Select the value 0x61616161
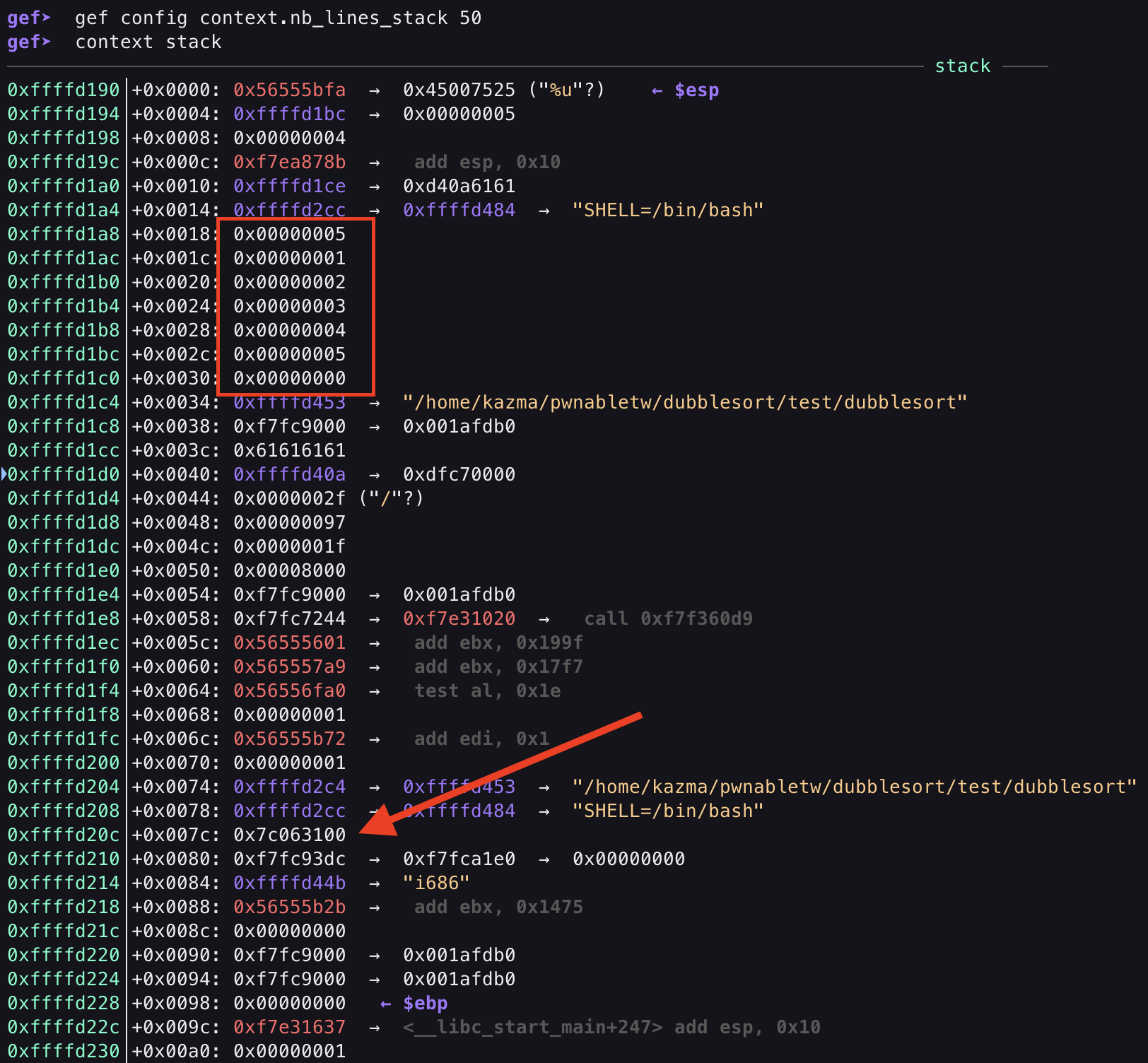Viewport: 1148px width, 1063px height. [289, 450]
